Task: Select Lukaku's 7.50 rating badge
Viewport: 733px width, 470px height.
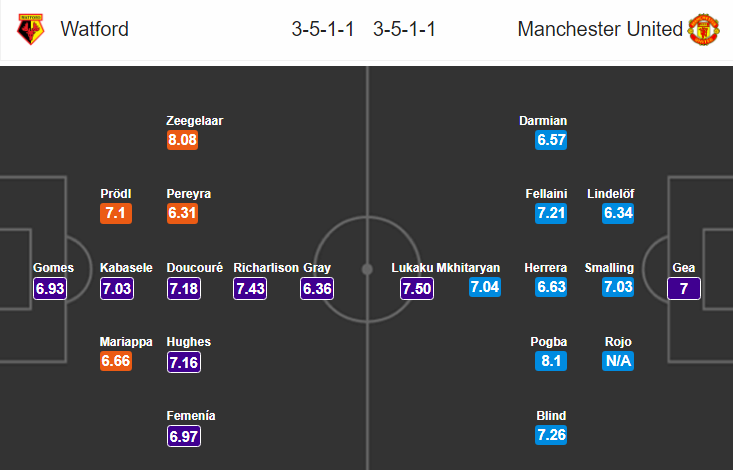Action: [x=417, y=288]
